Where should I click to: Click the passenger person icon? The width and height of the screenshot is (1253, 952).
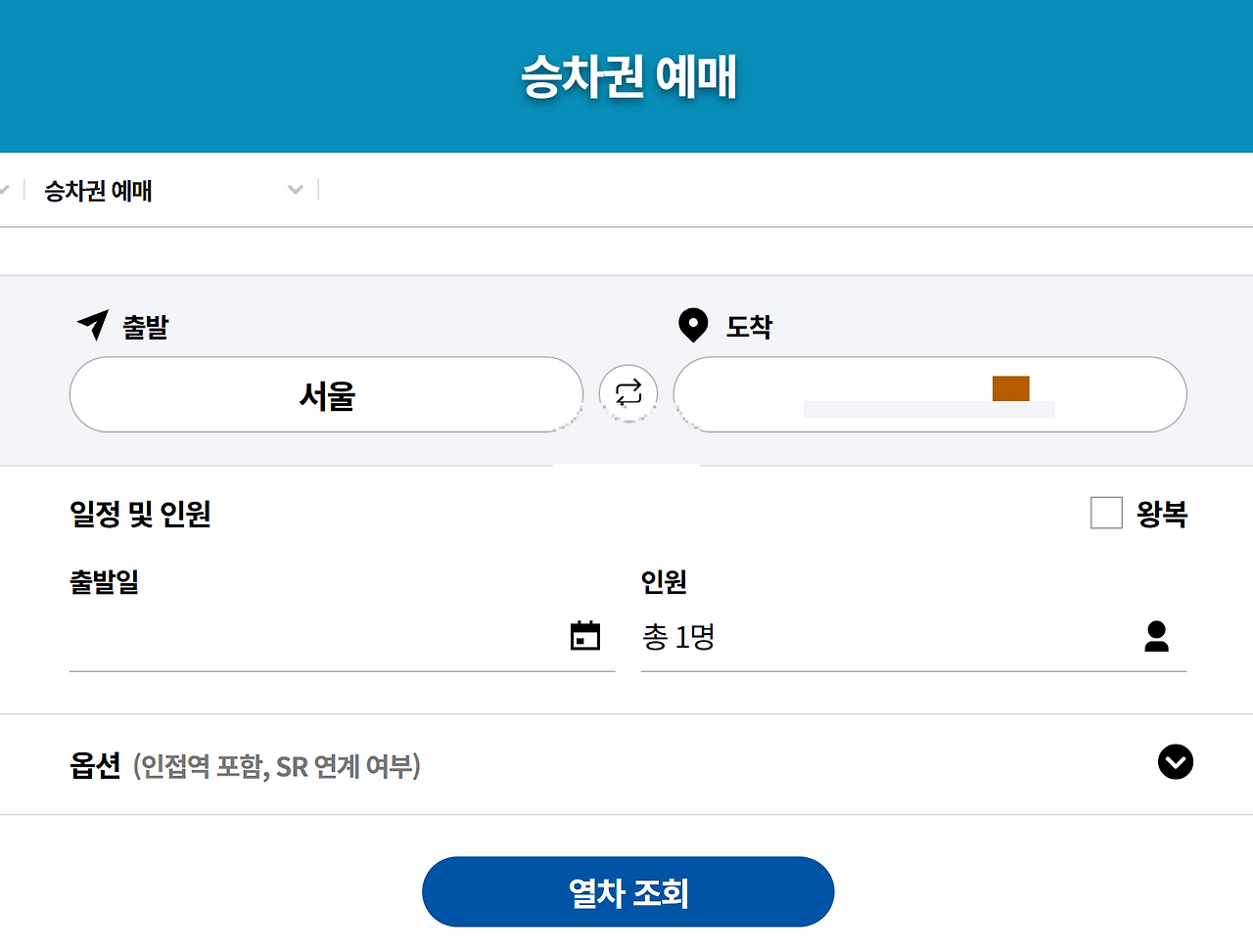point(1157,636)
